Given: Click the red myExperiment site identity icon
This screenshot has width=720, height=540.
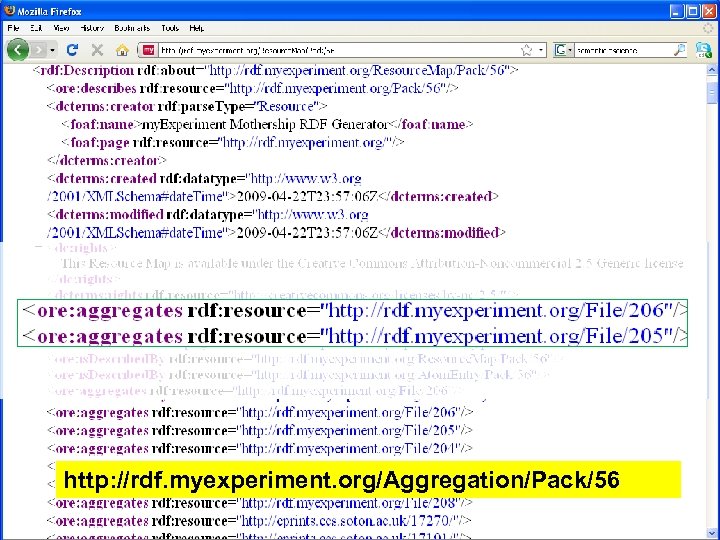Looking at the screenshot, I should 148,50.
